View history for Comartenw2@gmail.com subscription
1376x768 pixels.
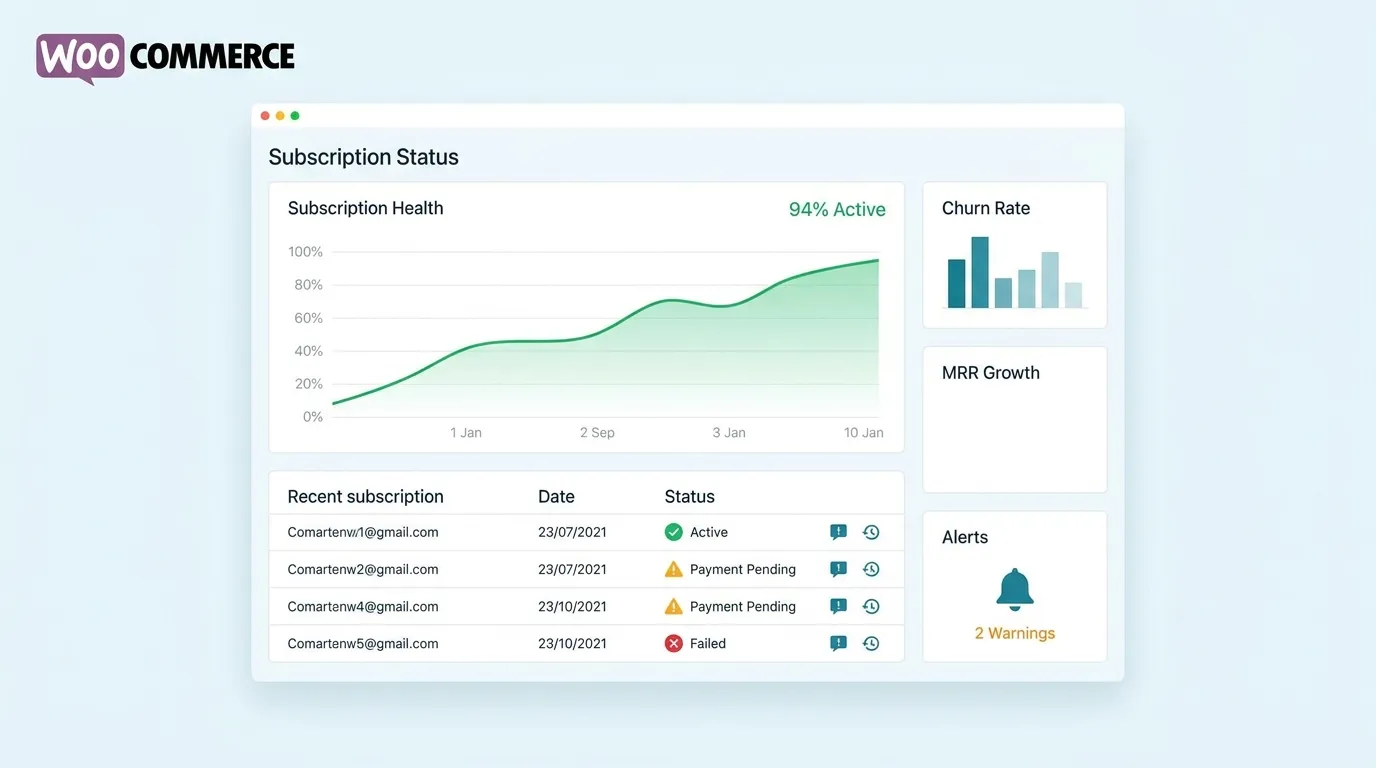pyautogui.click(x=871, y=569)
